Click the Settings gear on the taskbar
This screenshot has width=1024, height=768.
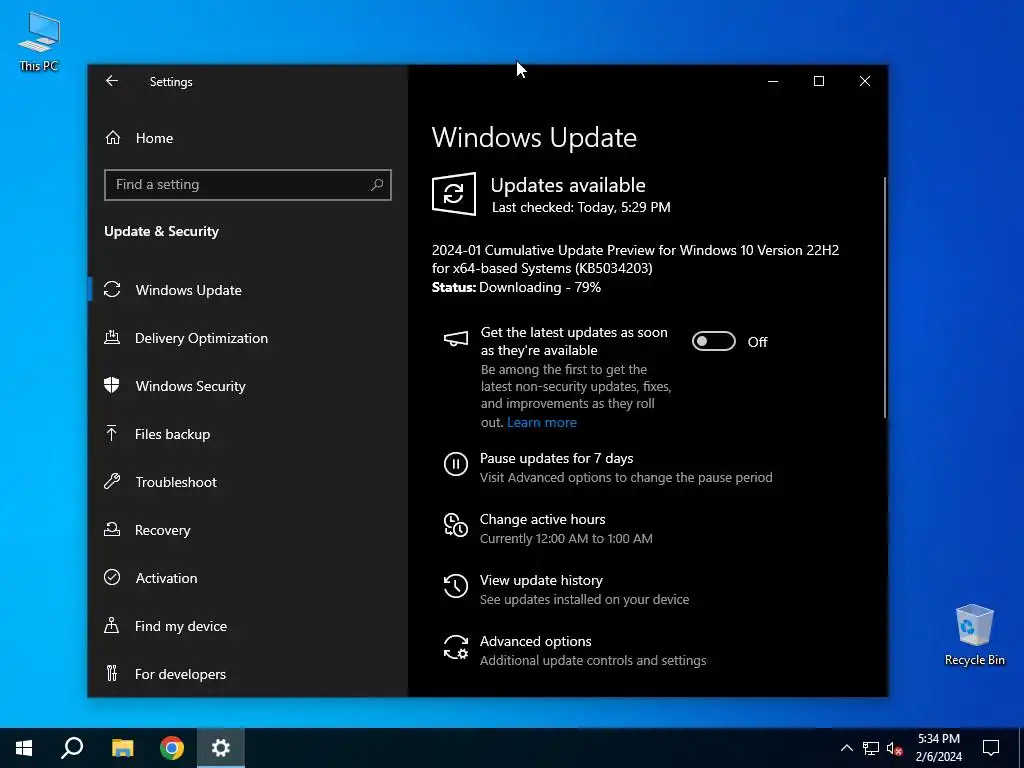(221, 748)
